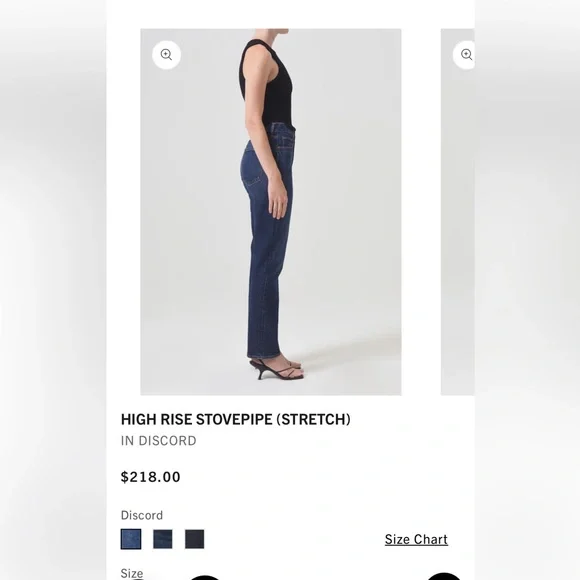Pick the black color swatch
580x580 pixels.
pyautogui.click(x=195, y=539)
